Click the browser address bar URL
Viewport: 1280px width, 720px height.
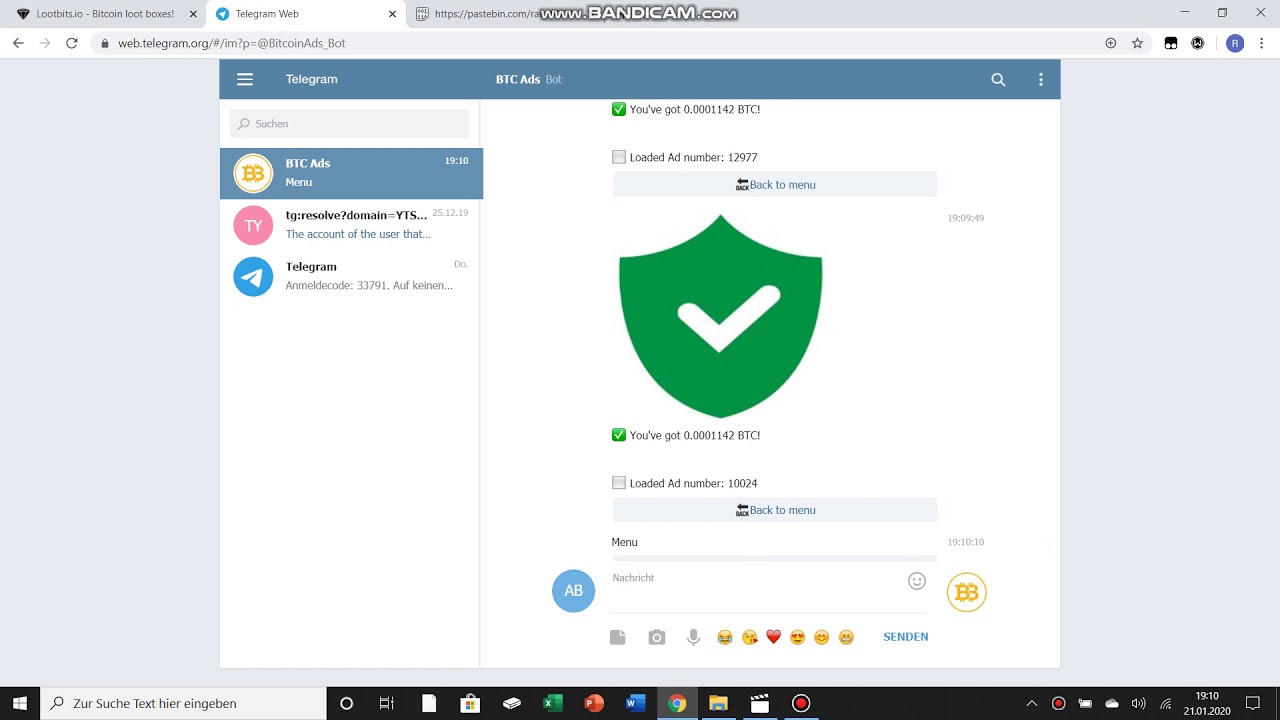[232, 43]
